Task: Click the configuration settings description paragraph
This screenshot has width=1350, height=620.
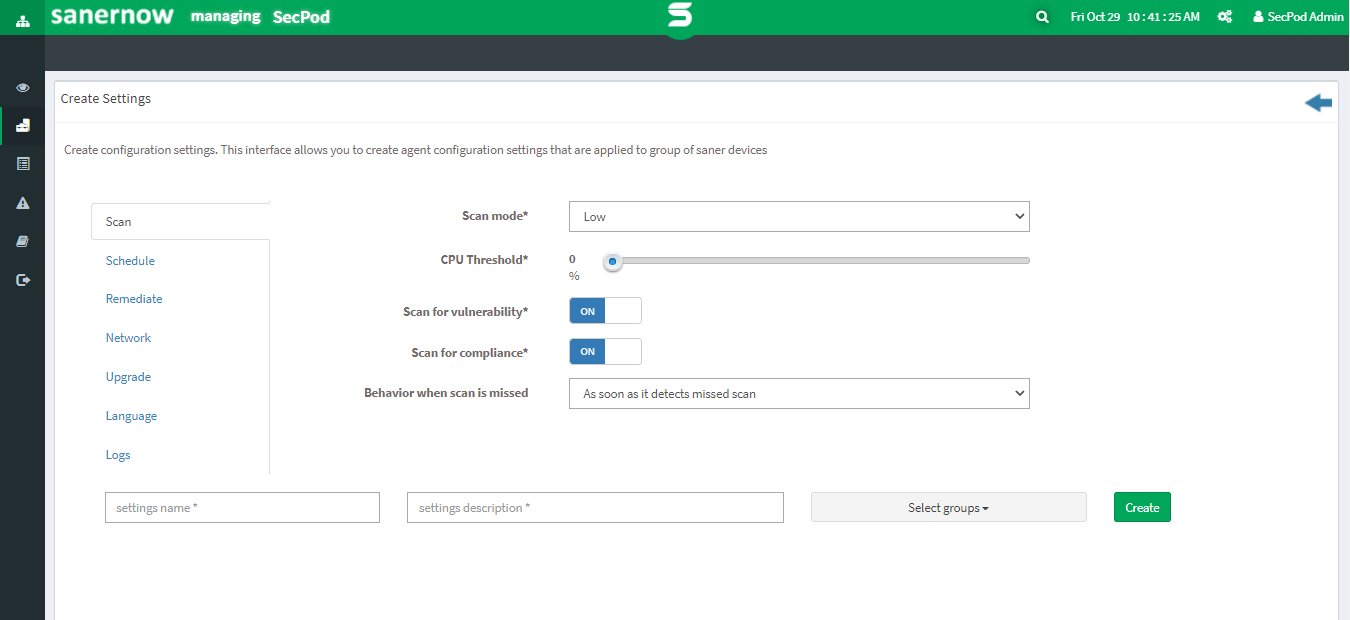Action: click(x=416, y=150)
